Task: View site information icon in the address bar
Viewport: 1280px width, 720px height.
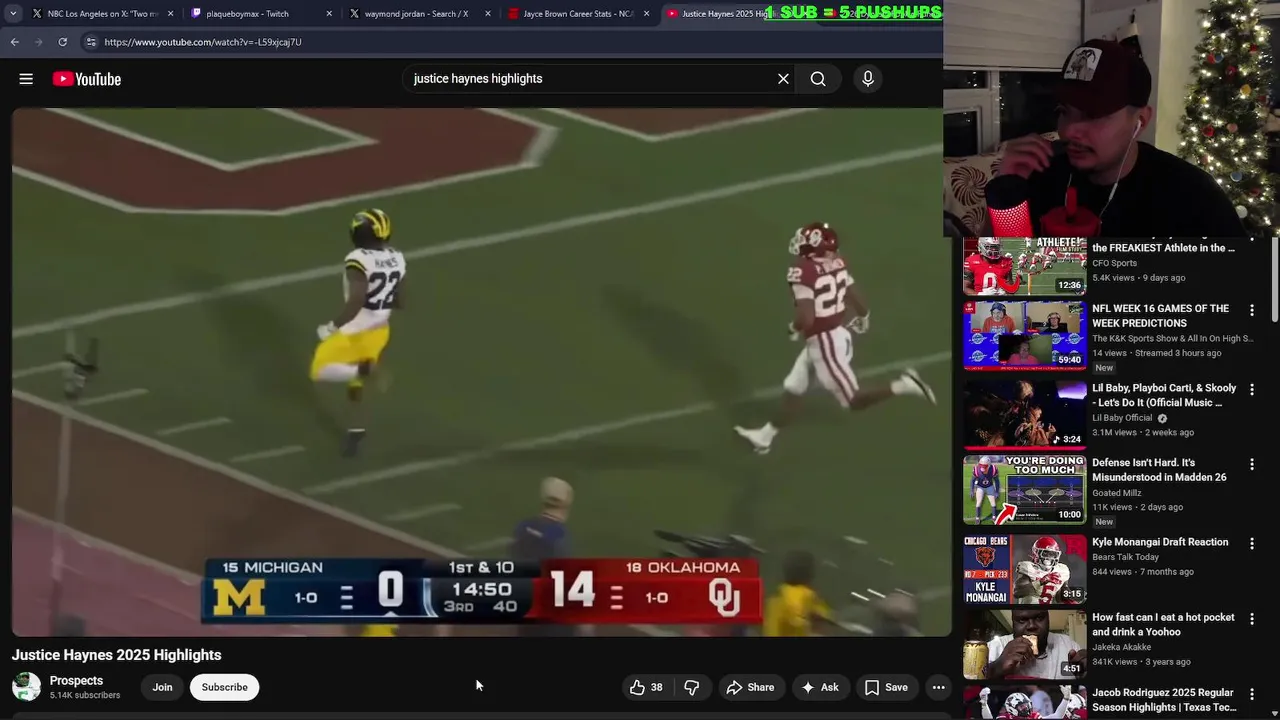Action: [x=90, y=42]
